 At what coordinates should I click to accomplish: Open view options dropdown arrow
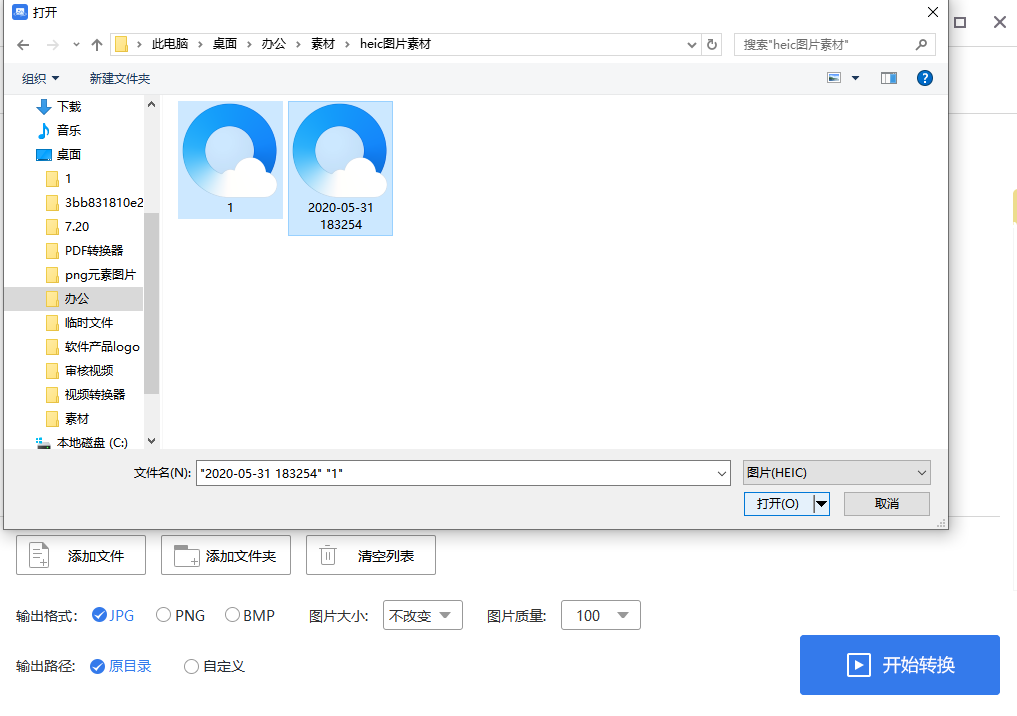click(855, 78)
